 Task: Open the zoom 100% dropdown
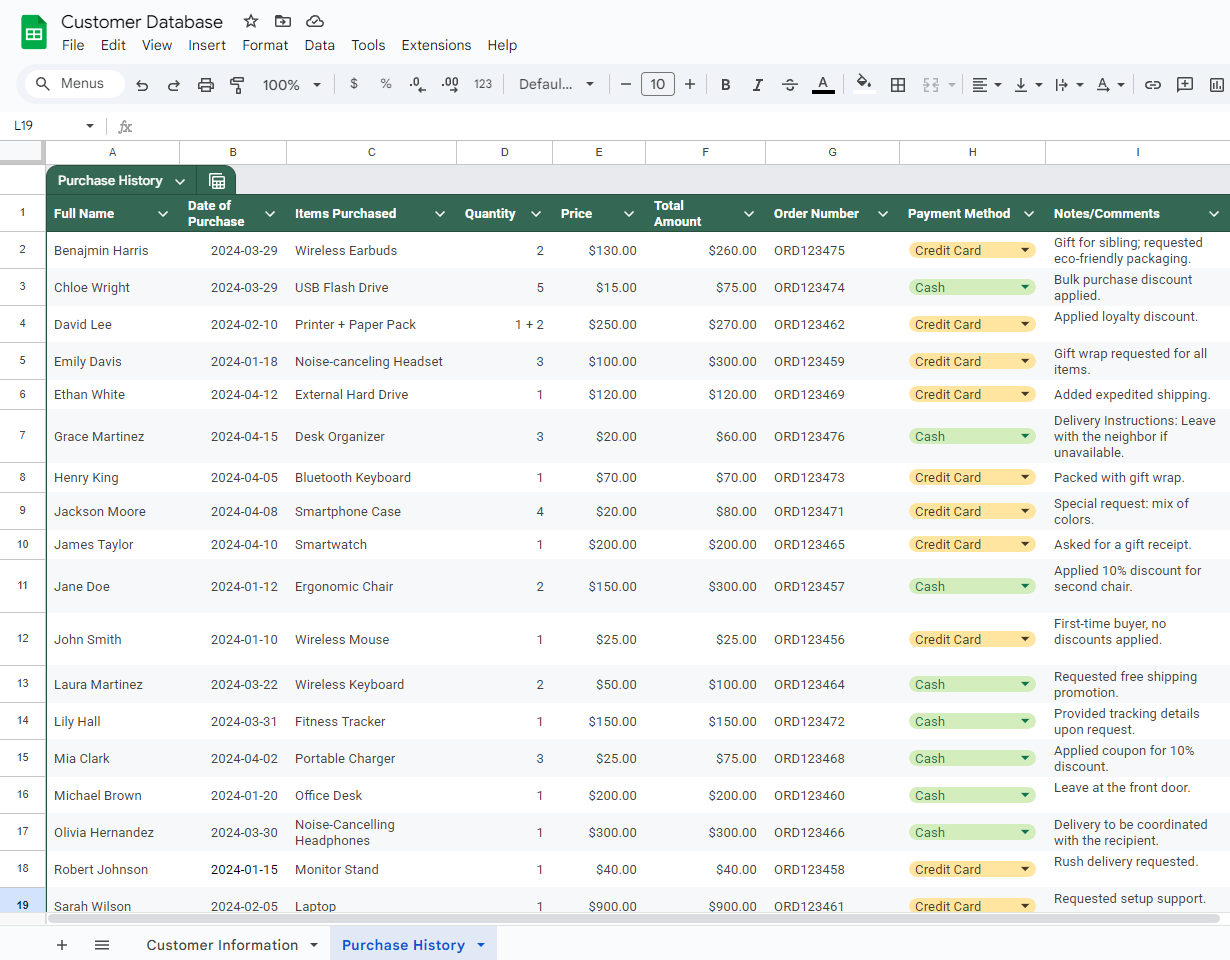(x=292, y=85)
